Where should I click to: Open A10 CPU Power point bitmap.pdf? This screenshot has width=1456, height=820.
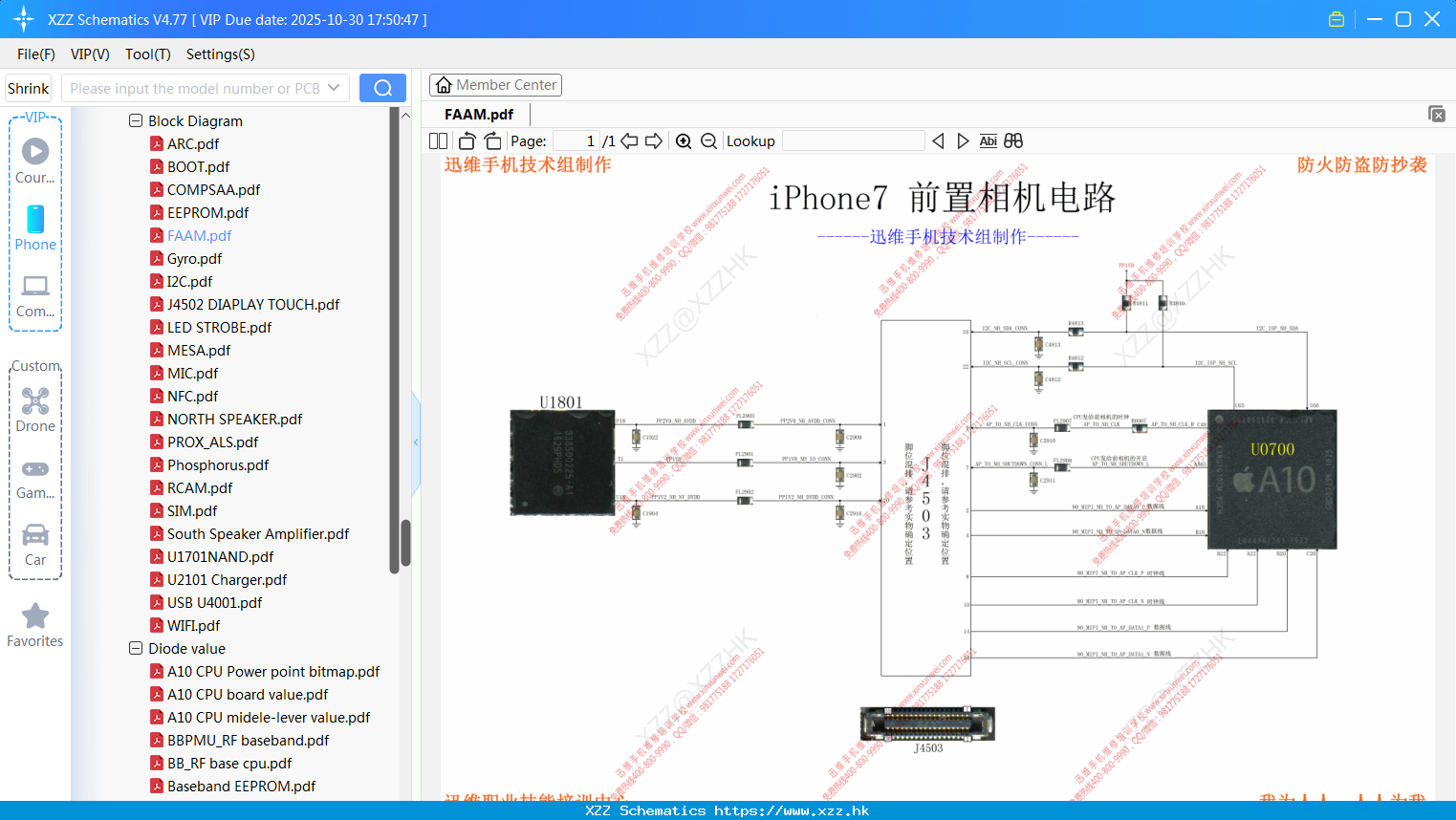273,671
